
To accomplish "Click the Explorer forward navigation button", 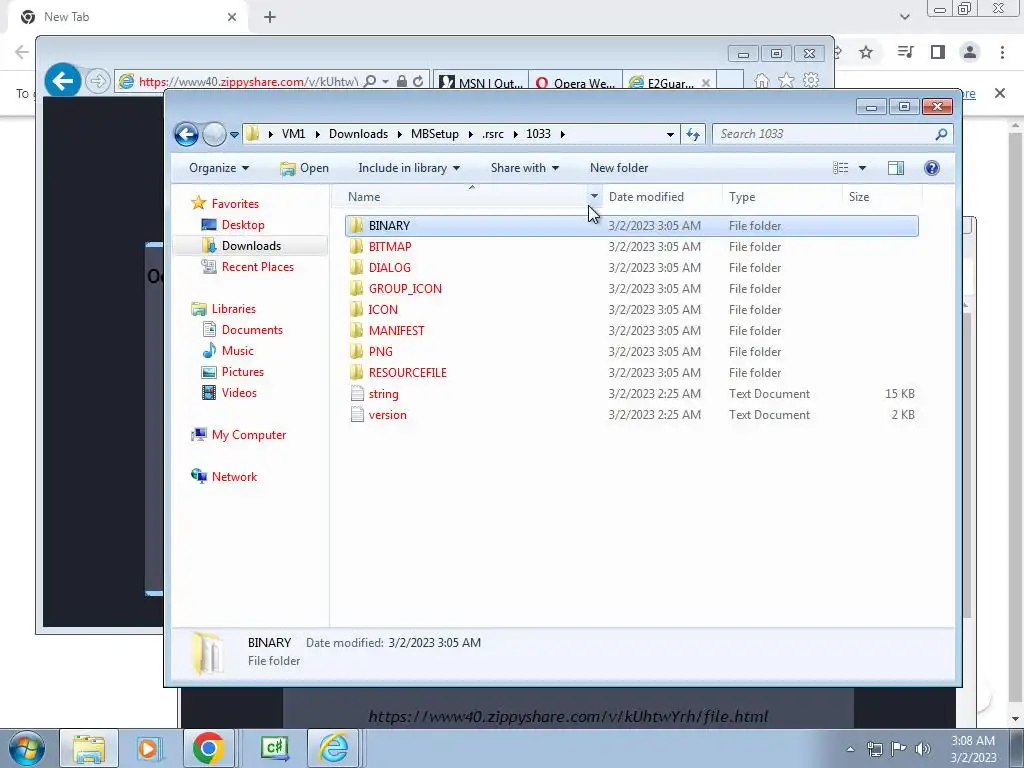I will click(214, 135).
